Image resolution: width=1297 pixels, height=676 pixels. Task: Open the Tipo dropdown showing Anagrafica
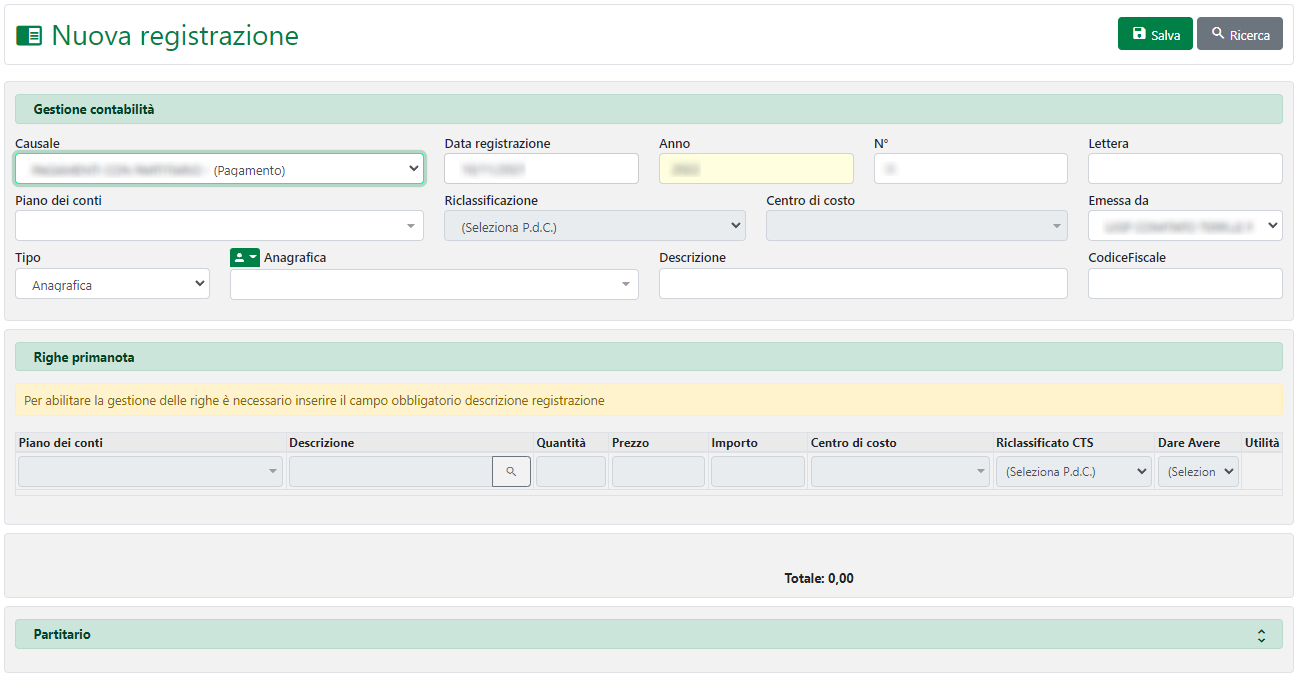tap(112, 285)
